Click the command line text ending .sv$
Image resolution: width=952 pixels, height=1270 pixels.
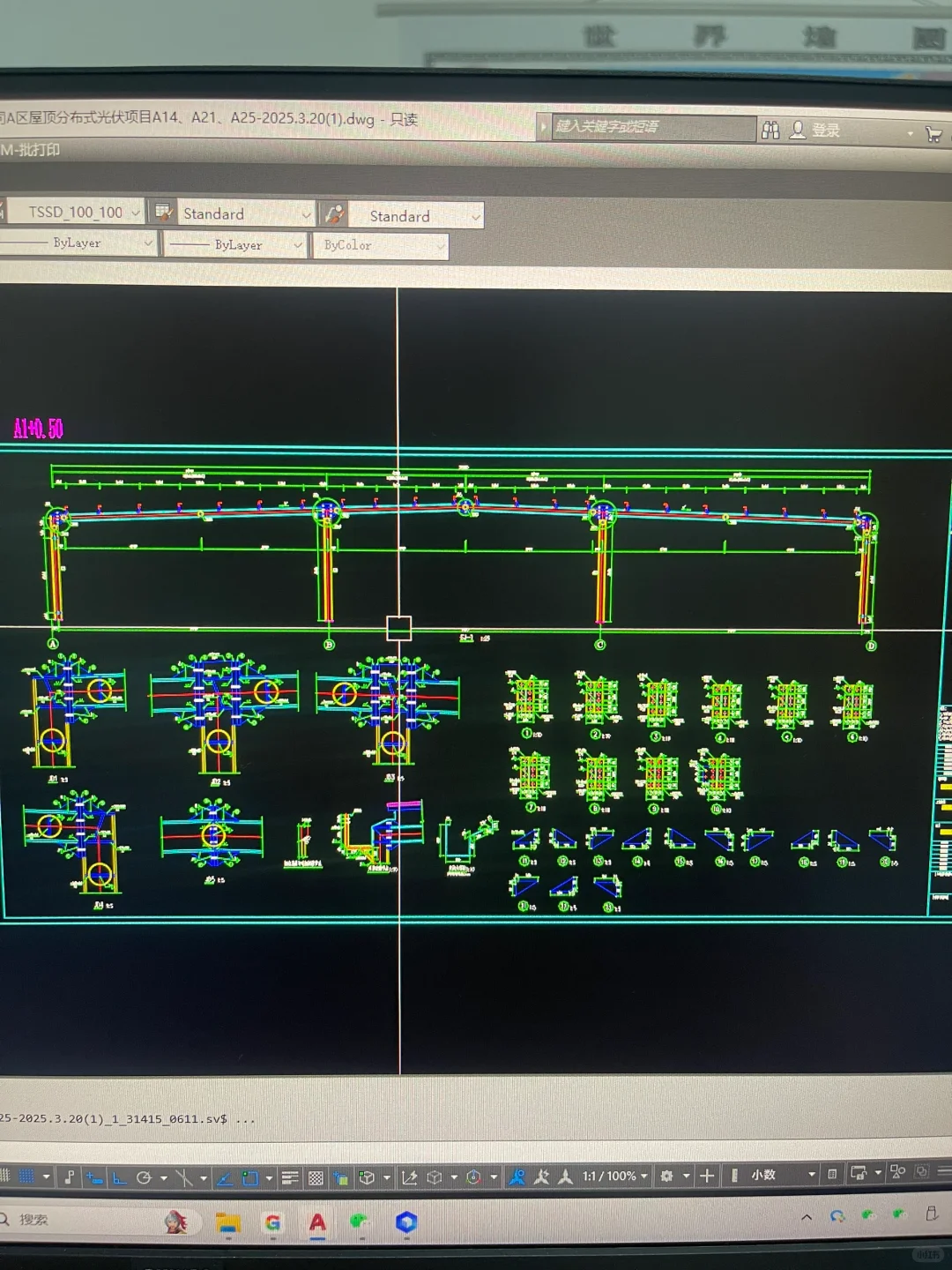pos(127,1118)
